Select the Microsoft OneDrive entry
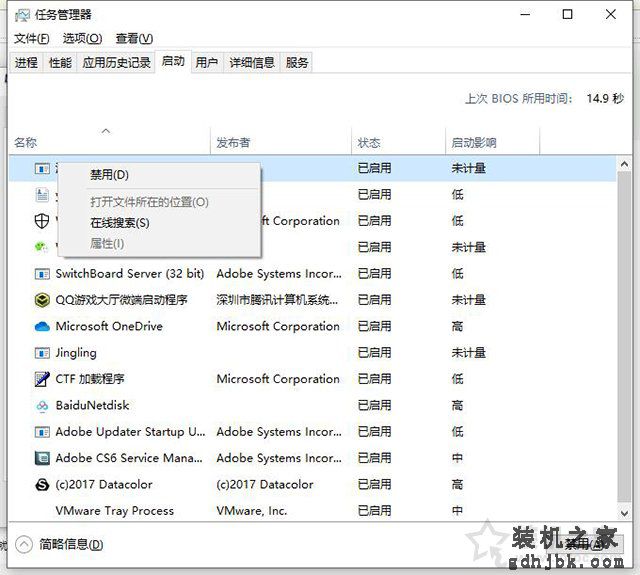Image resolution: width=640 pixels, height=575 pixels. coord(313,326)
